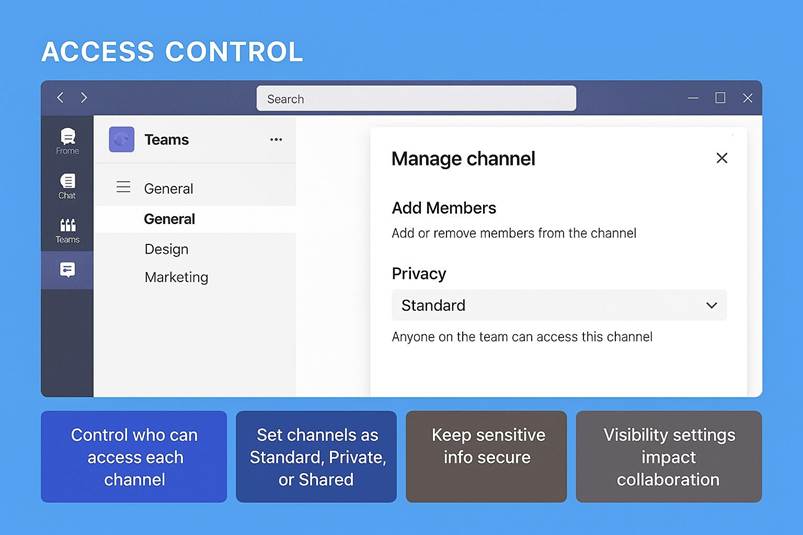803x535 pixels.
Task: Open the Marketing channel
Action: [x=176, y=277]
